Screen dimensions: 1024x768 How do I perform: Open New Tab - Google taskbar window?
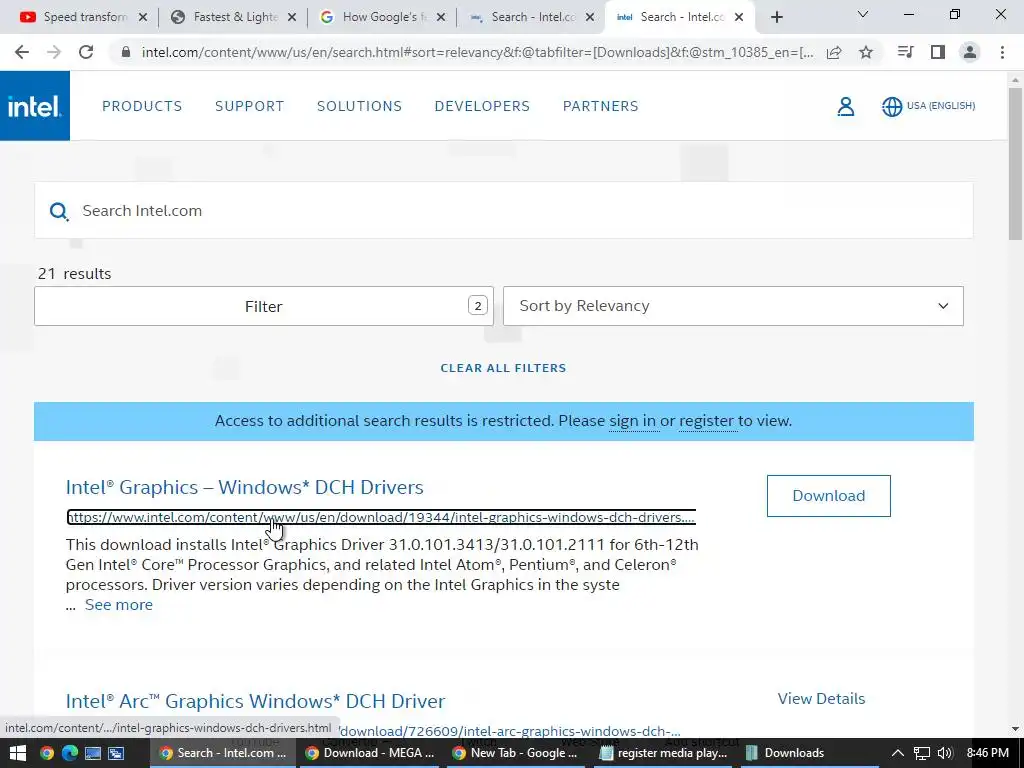point(516,753)
